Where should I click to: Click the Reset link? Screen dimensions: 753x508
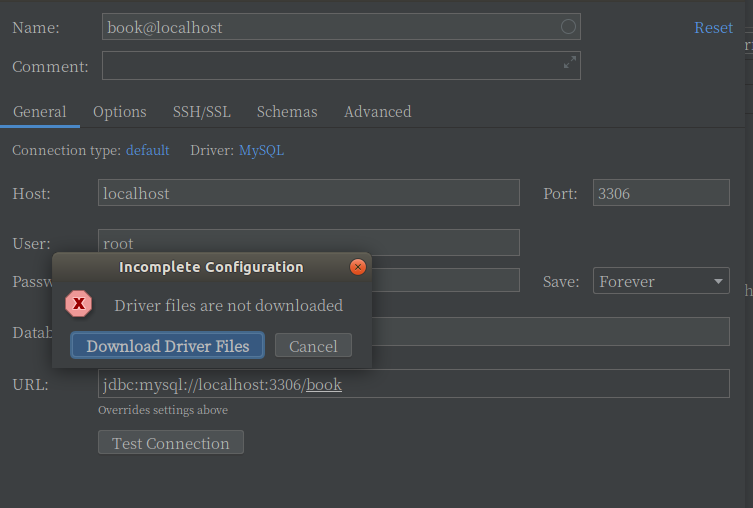coord(713,28)
